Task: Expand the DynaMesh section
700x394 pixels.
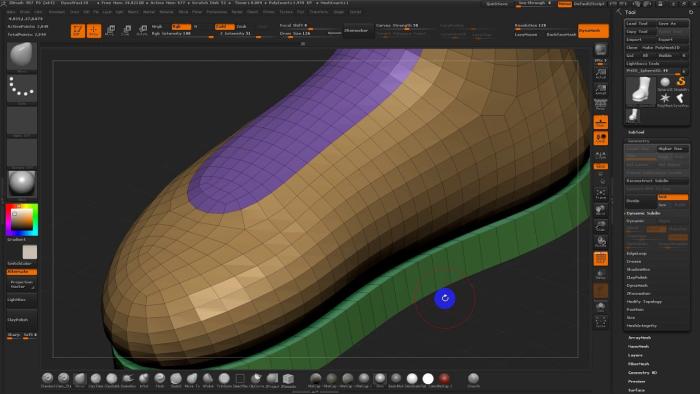Action: click(637, 286)
